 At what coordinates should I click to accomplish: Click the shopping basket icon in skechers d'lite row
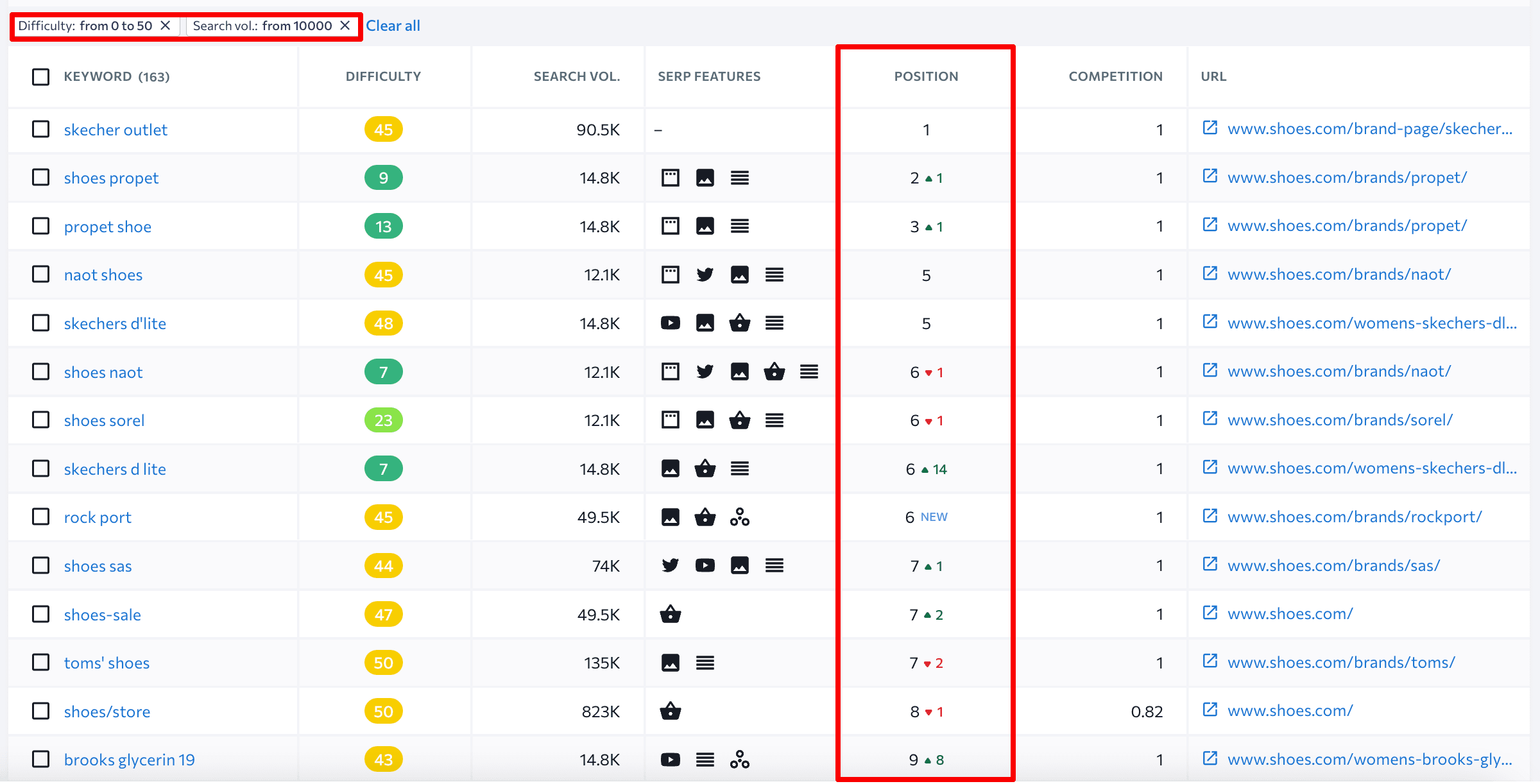tap(740, 323)
